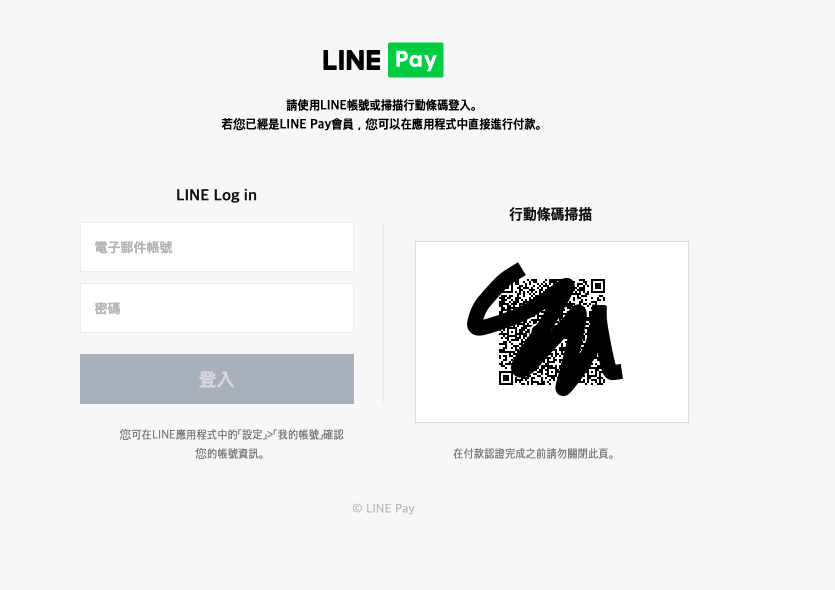
Task: Click the 行動條碼掃描 heading
Action: pos(551,214)
